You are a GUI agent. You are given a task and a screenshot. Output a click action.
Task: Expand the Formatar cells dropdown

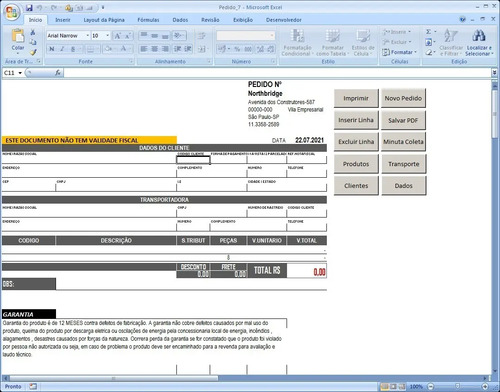click(x=400, y=52)
